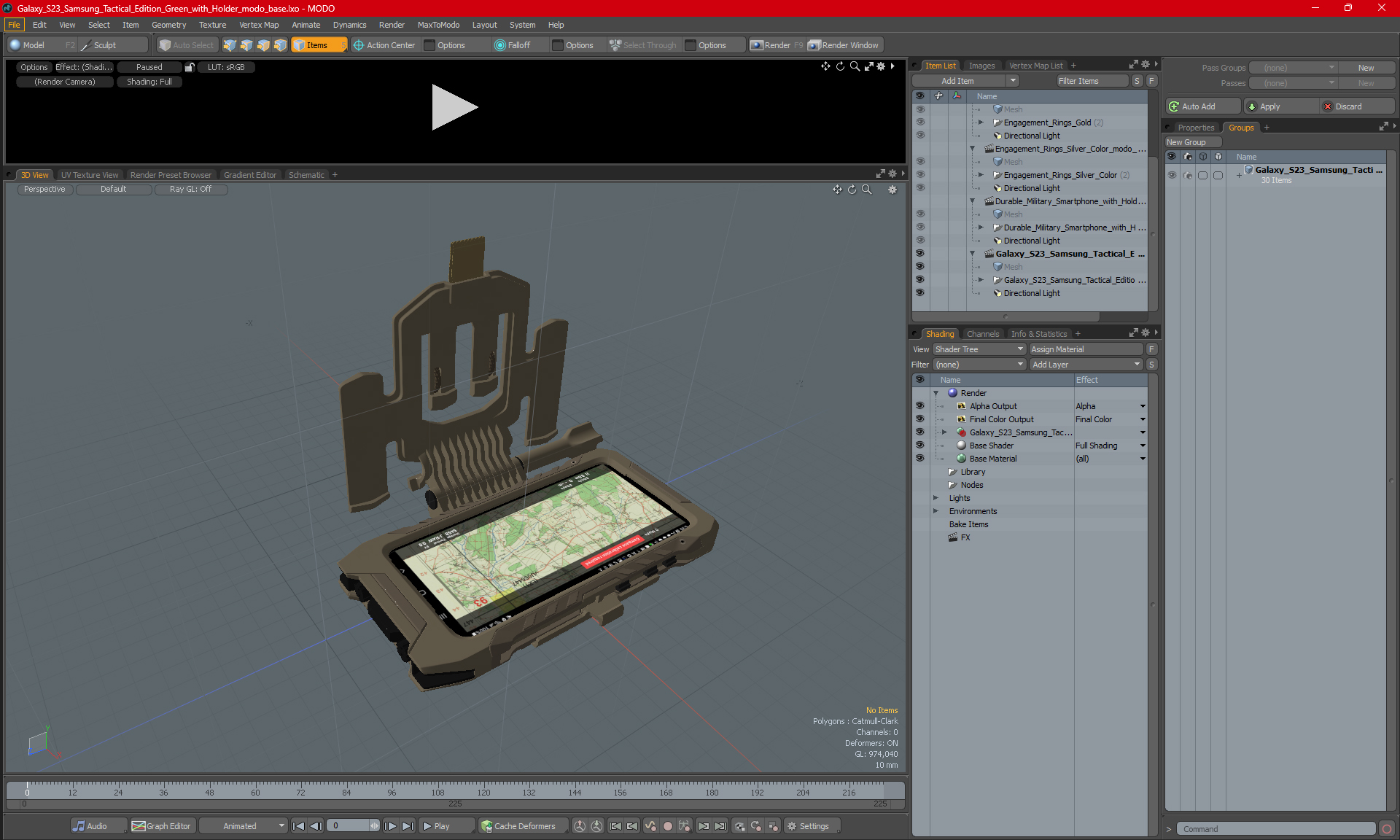Open Shader Tree view dropdown
Viewport: 1400px width, 840px height.
(979, 349)
